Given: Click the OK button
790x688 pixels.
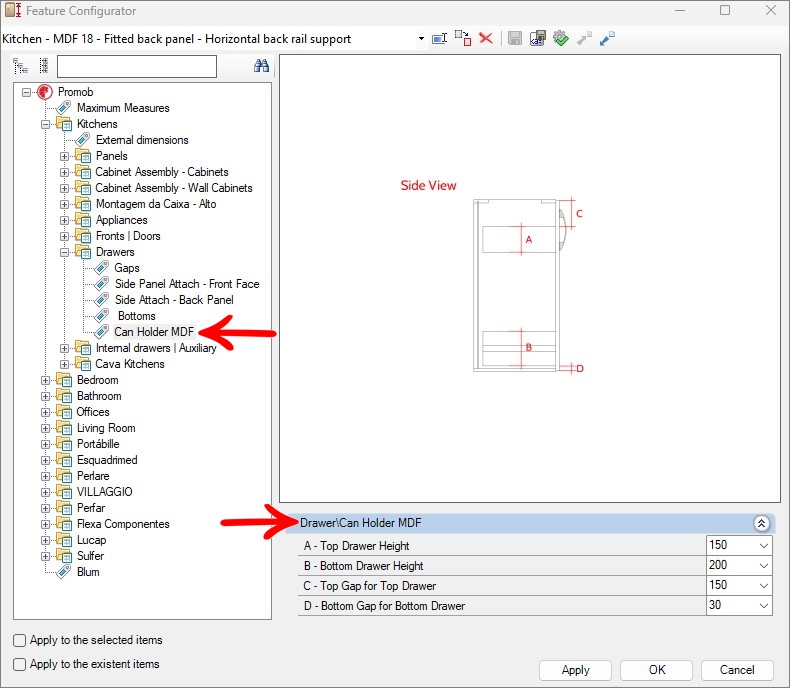Looking at the screenshot, I should tap(656, 670).
